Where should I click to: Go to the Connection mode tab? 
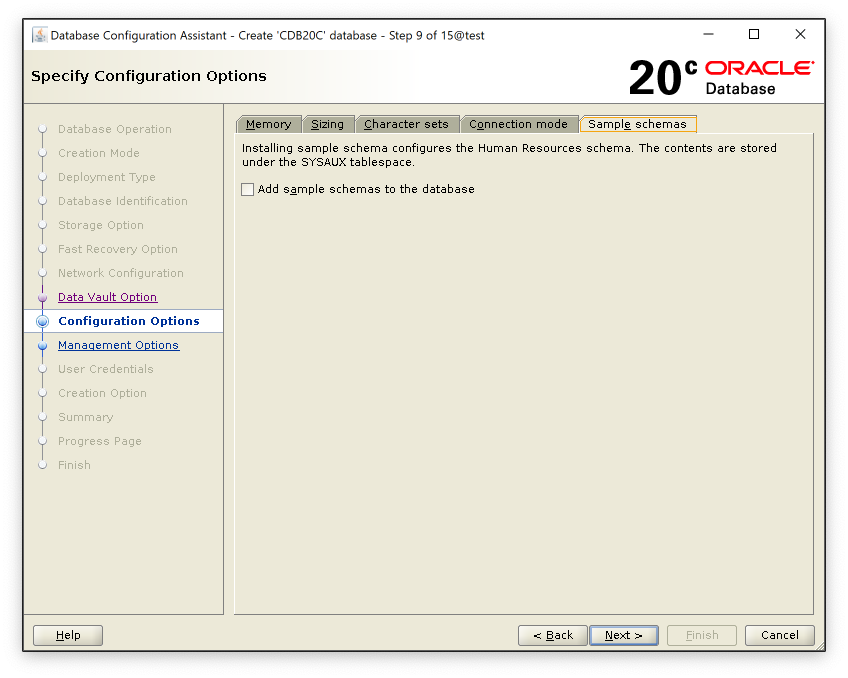[x=518, y=124]
